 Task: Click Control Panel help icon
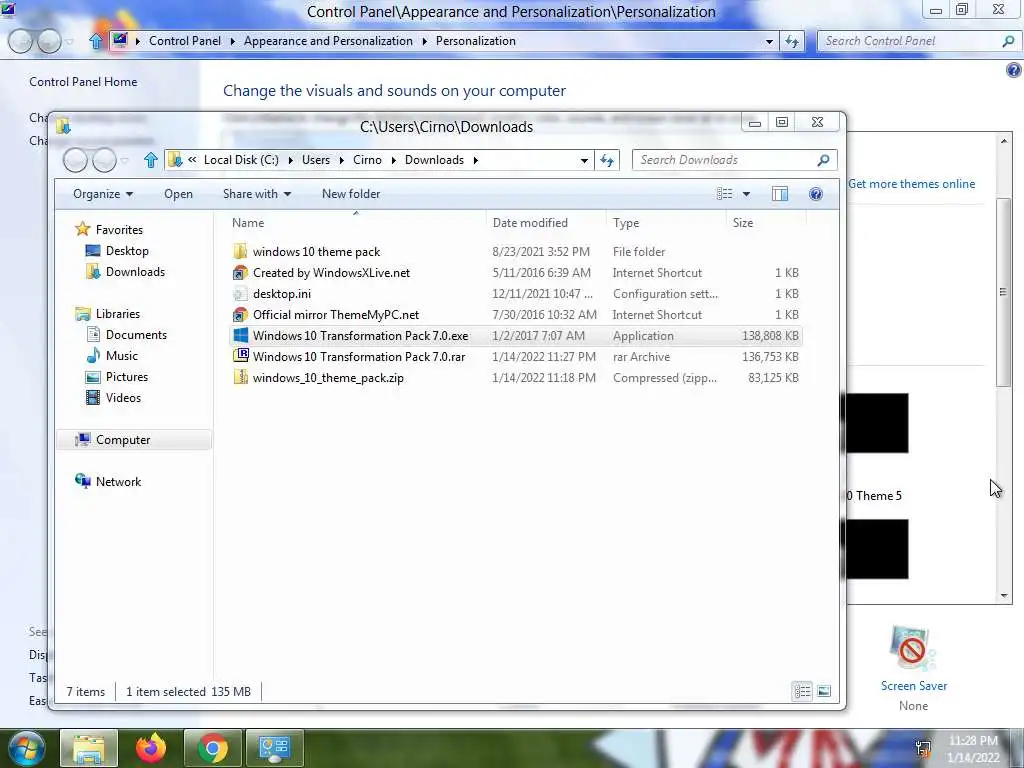click(x=1014, y=70)
